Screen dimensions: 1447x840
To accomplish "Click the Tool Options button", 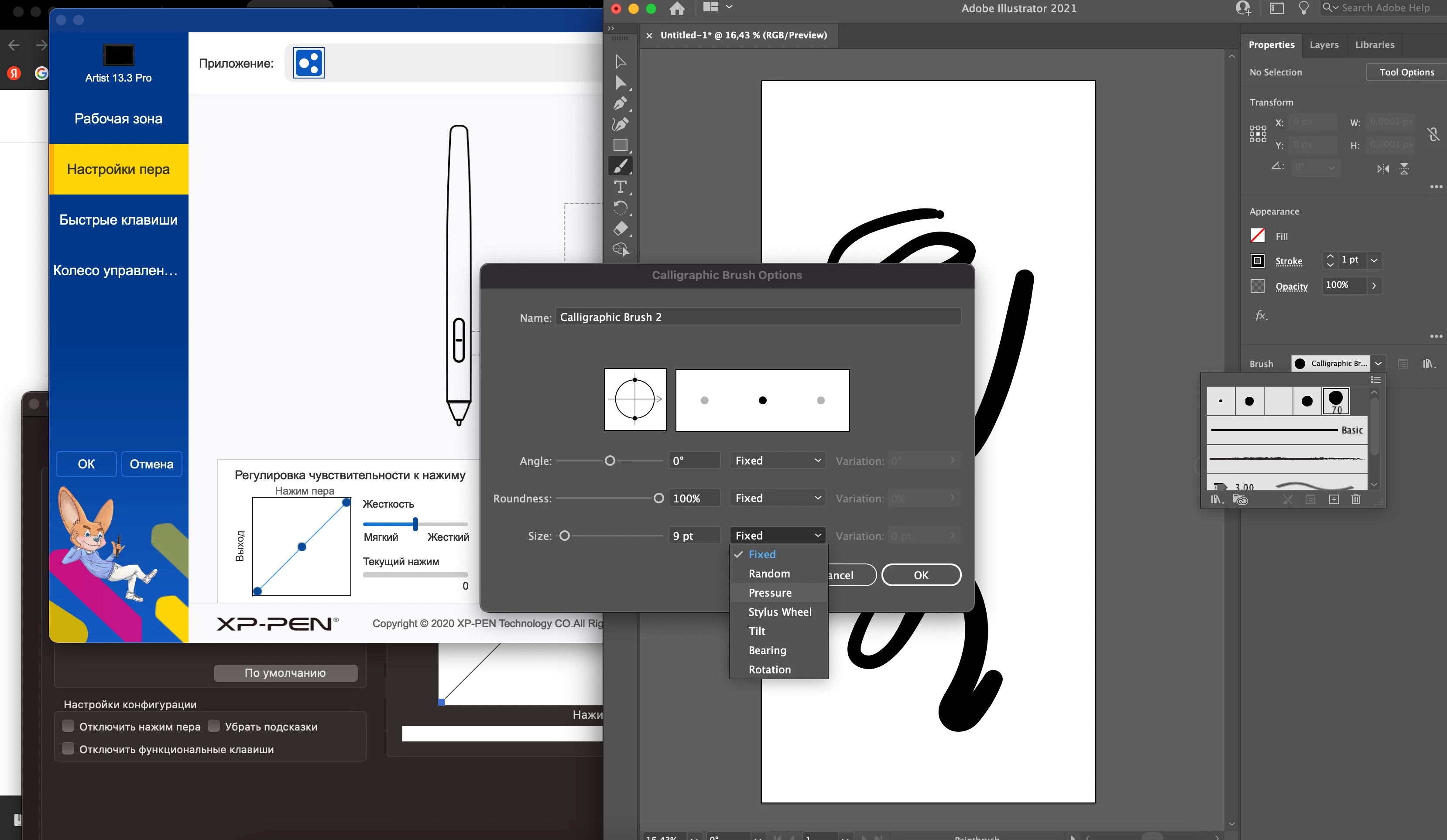I will (x=1406, y=72).
